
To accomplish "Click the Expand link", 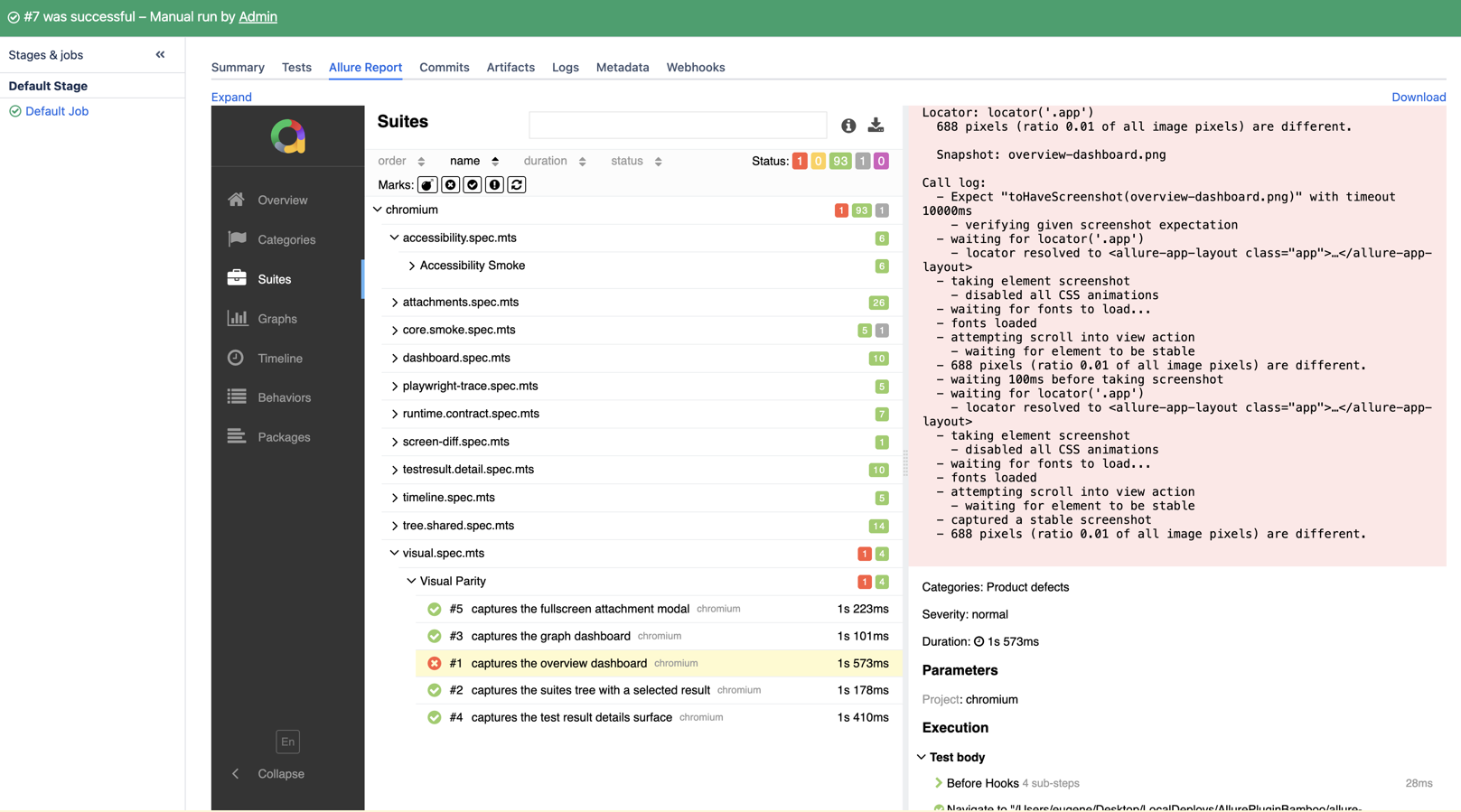I will coord(231,97).
